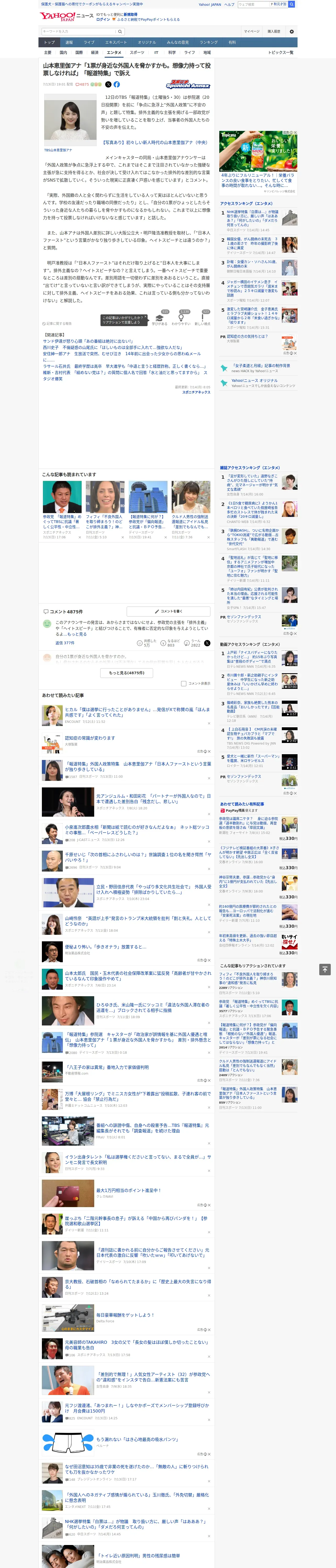Open article 元アンジュルム・和田彩花 パートナーが外国人
Image resolution: width=336 pixels, height=1568 pixels.
153,799
